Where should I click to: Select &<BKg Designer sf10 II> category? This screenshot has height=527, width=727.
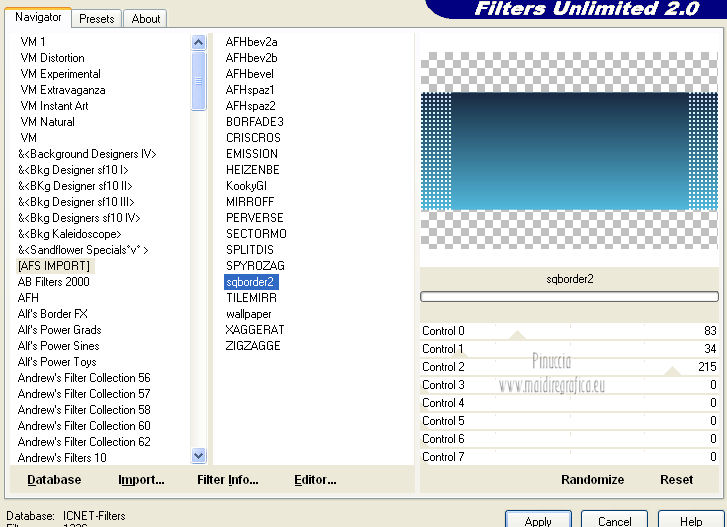click(x=75, y=186)
